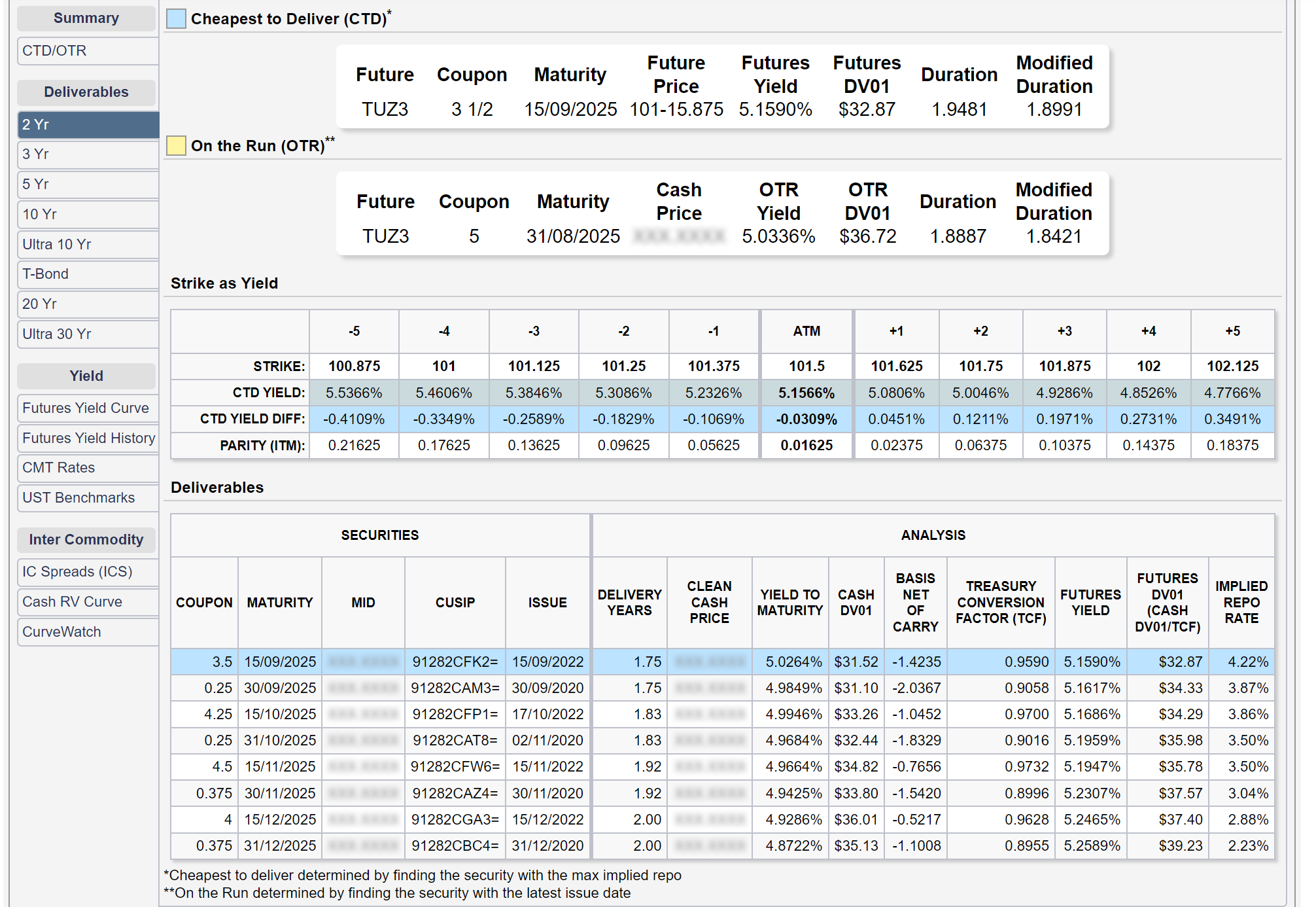Viewport: 1316px width, 907px height.
Task: Open Futures Yield History
Action: point(88,438)
